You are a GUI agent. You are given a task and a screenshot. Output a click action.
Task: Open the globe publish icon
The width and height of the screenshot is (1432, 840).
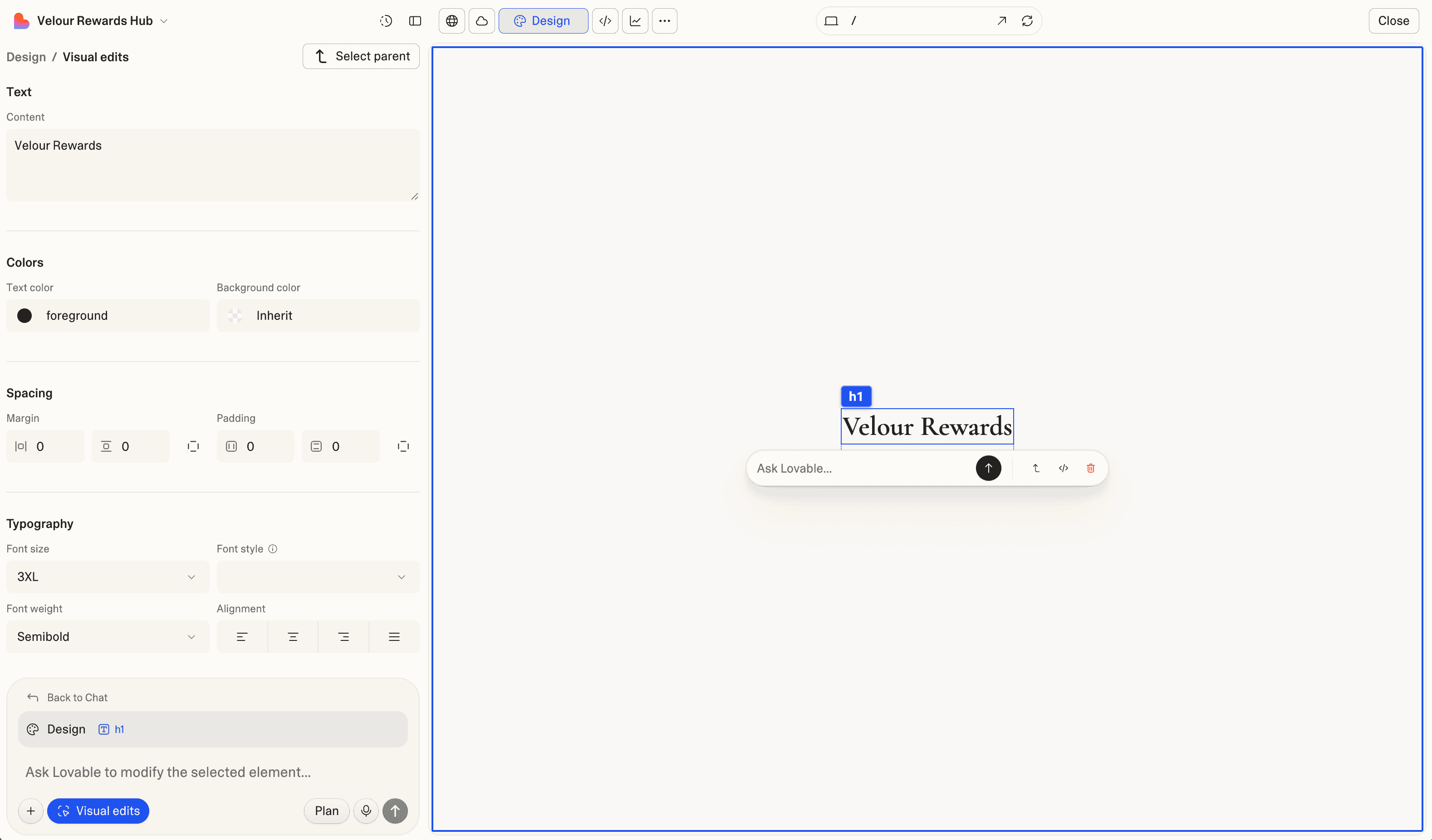451,20
